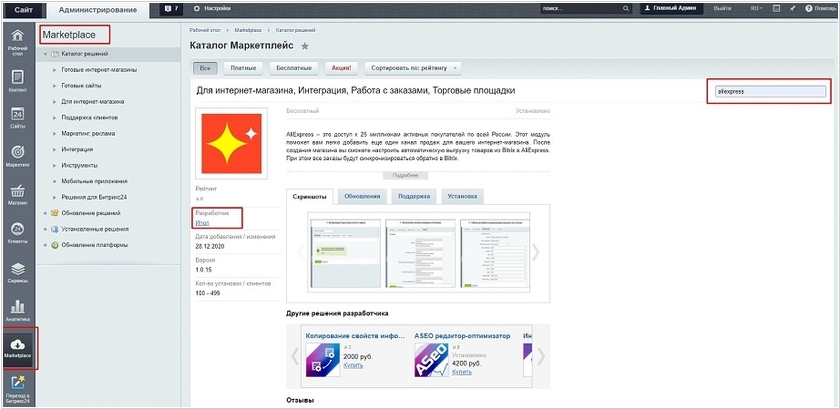Open the Установка tab

pos(462,196)
